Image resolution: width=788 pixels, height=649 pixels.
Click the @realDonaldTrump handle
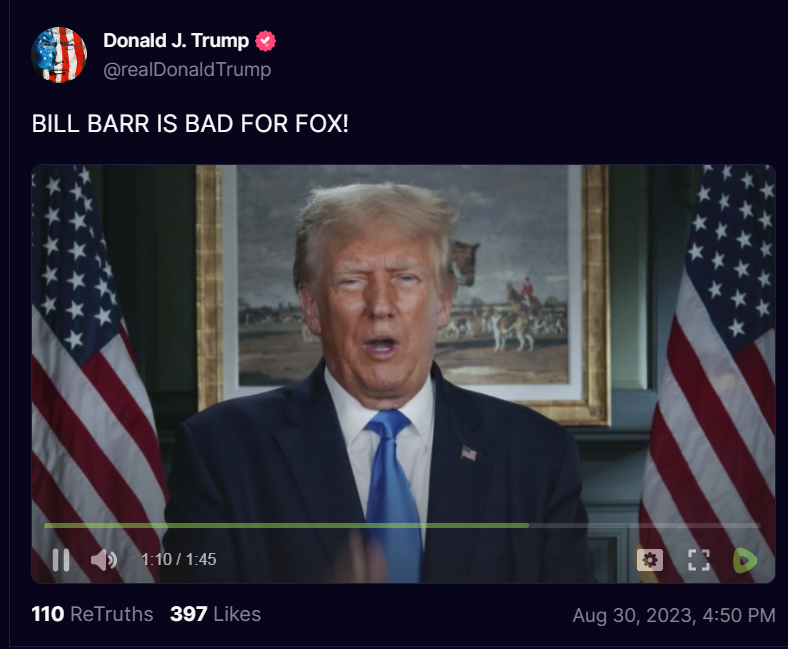pyautogui.click(x=187, y=69)
